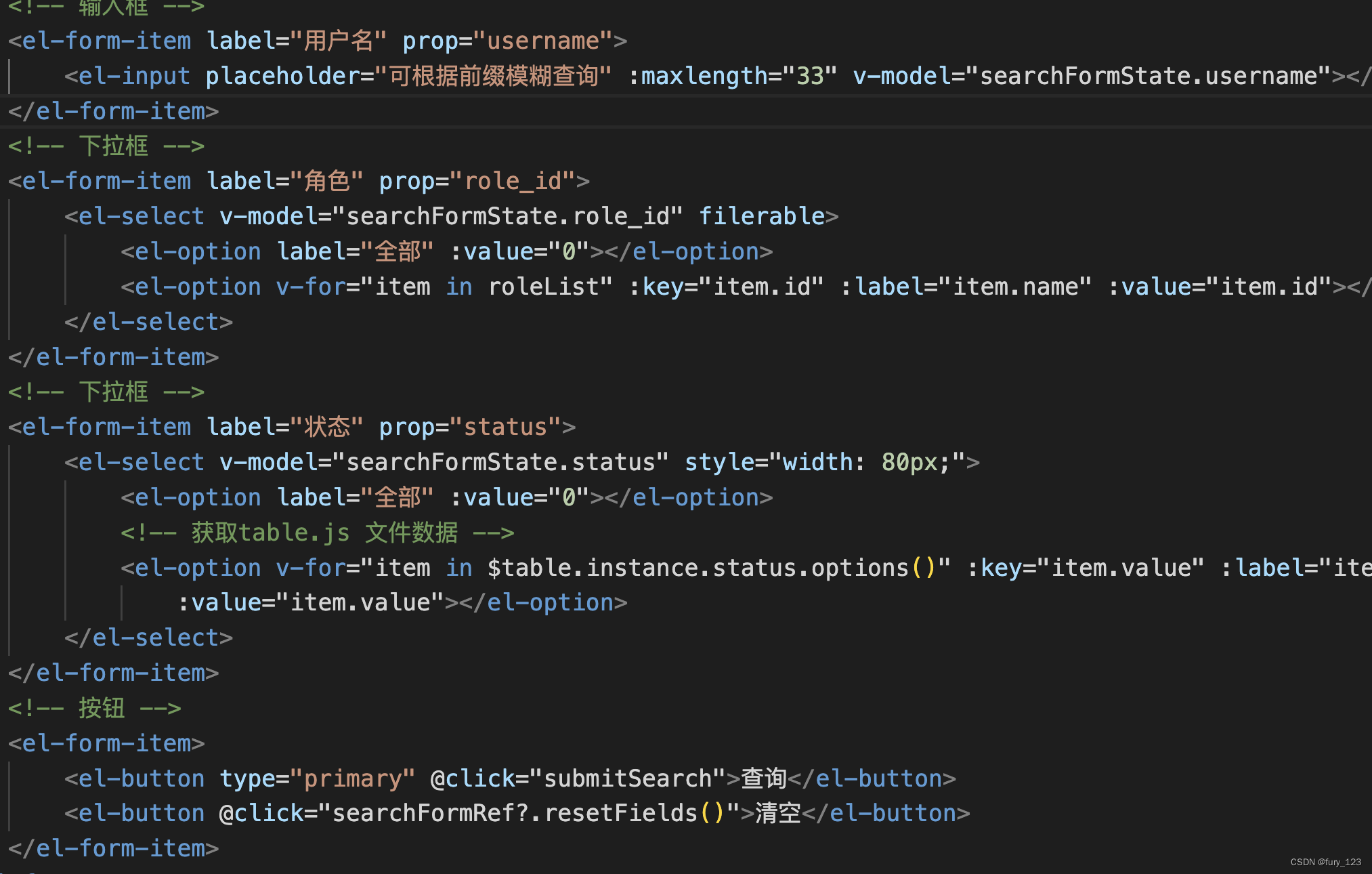Click the @click="submitSearch" handler

[x=578, y=779]
